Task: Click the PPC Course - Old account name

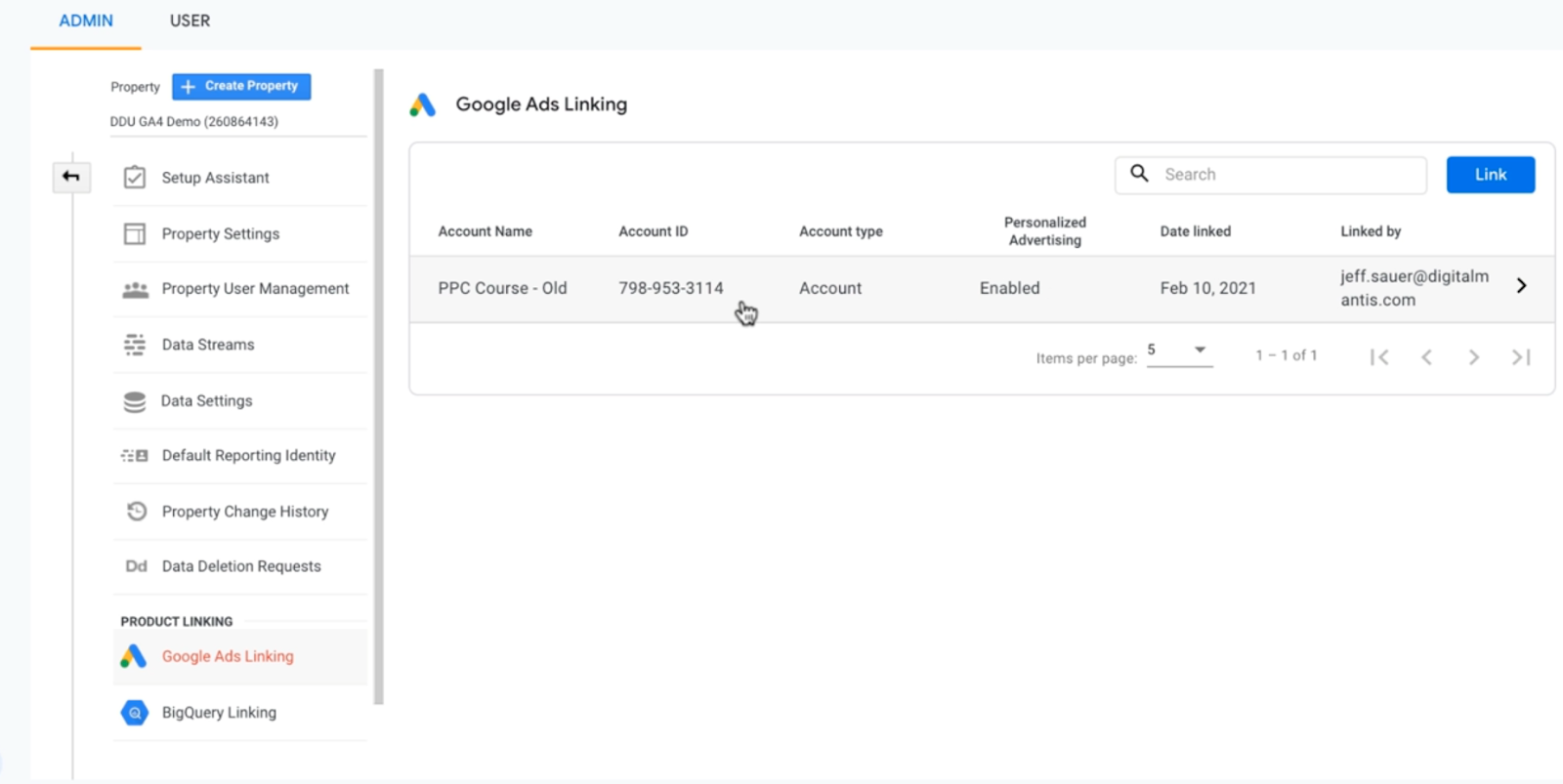Action: 502,289
